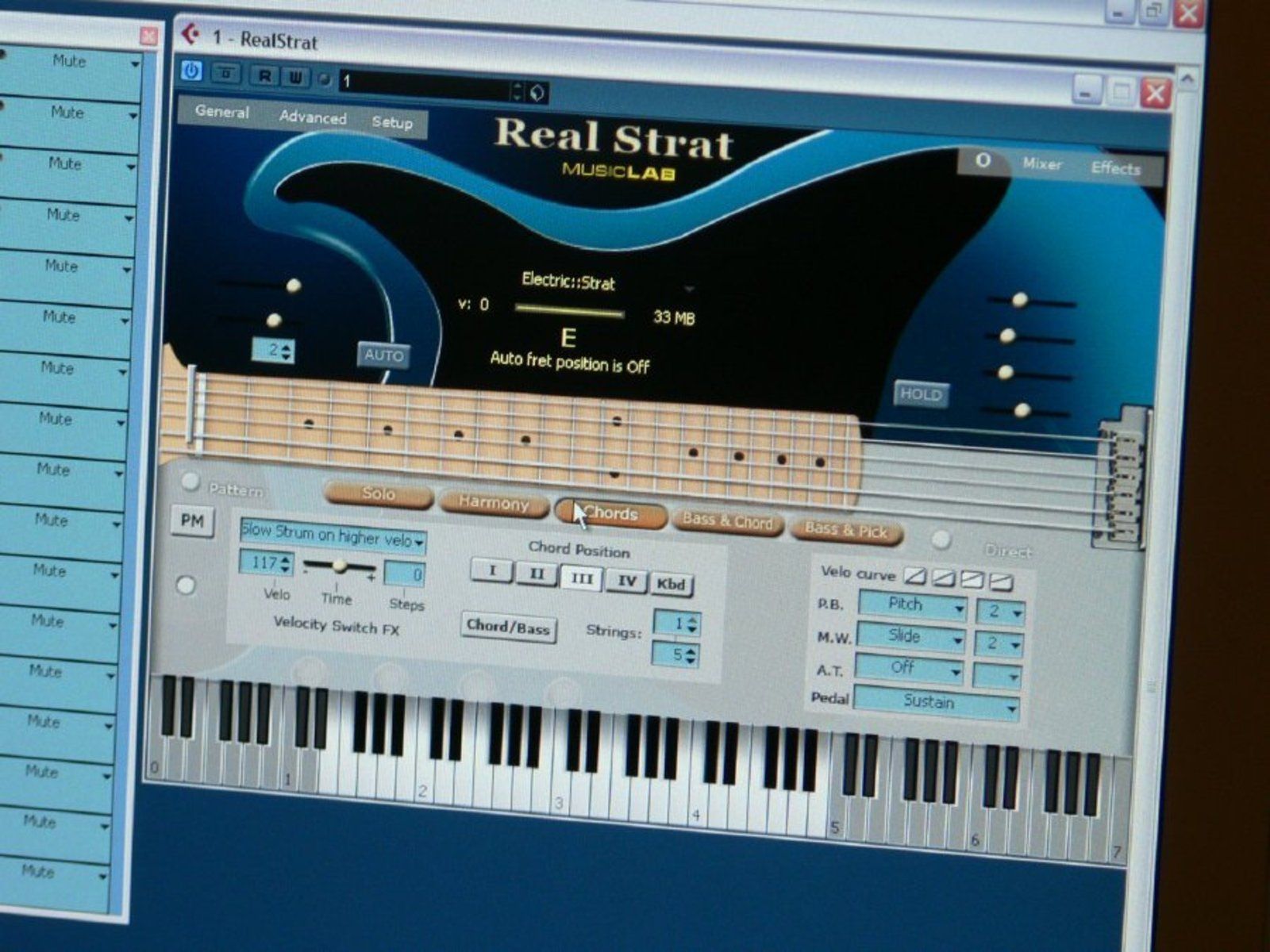The width and height of the screenshot is (1270, 952).
Task: Open the Advanced tab
Action: pos(313,117)
